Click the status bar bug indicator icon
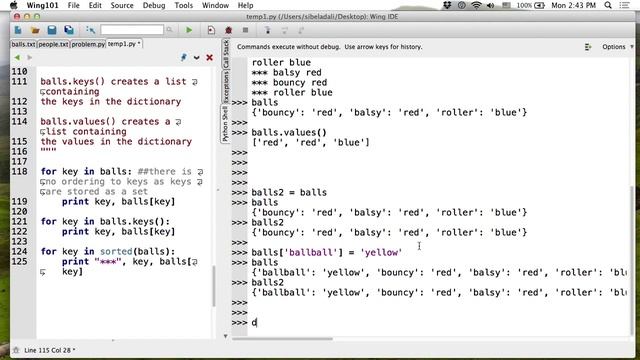The height and width of the screenshot is (360, 640). coord(16,350)
